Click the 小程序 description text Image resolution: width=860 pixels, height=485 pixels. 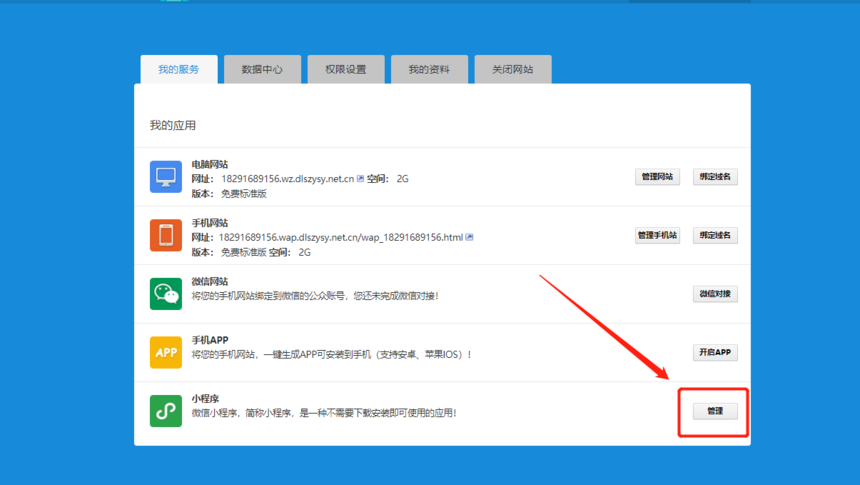(324, 413)
